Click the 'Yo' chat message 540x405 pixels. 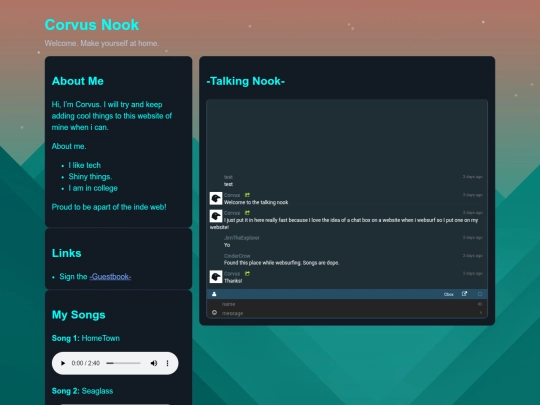pyautogui.click(x=227, y=245)
